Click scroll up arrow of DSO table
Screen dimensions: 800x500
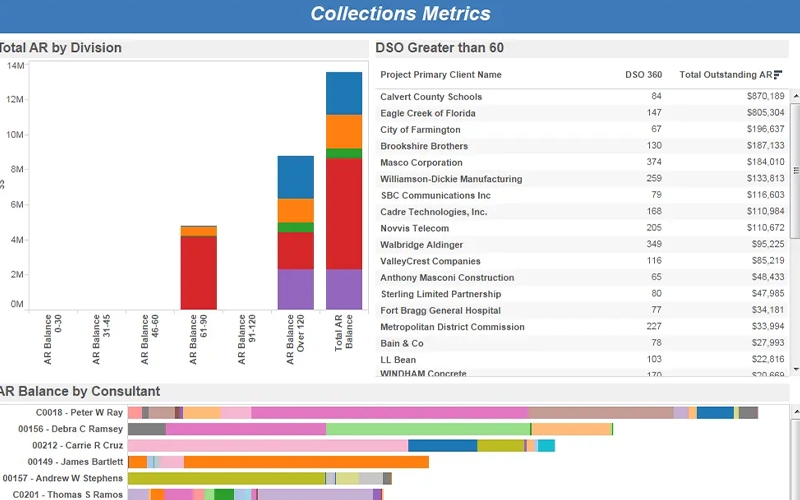click(795, 96)
